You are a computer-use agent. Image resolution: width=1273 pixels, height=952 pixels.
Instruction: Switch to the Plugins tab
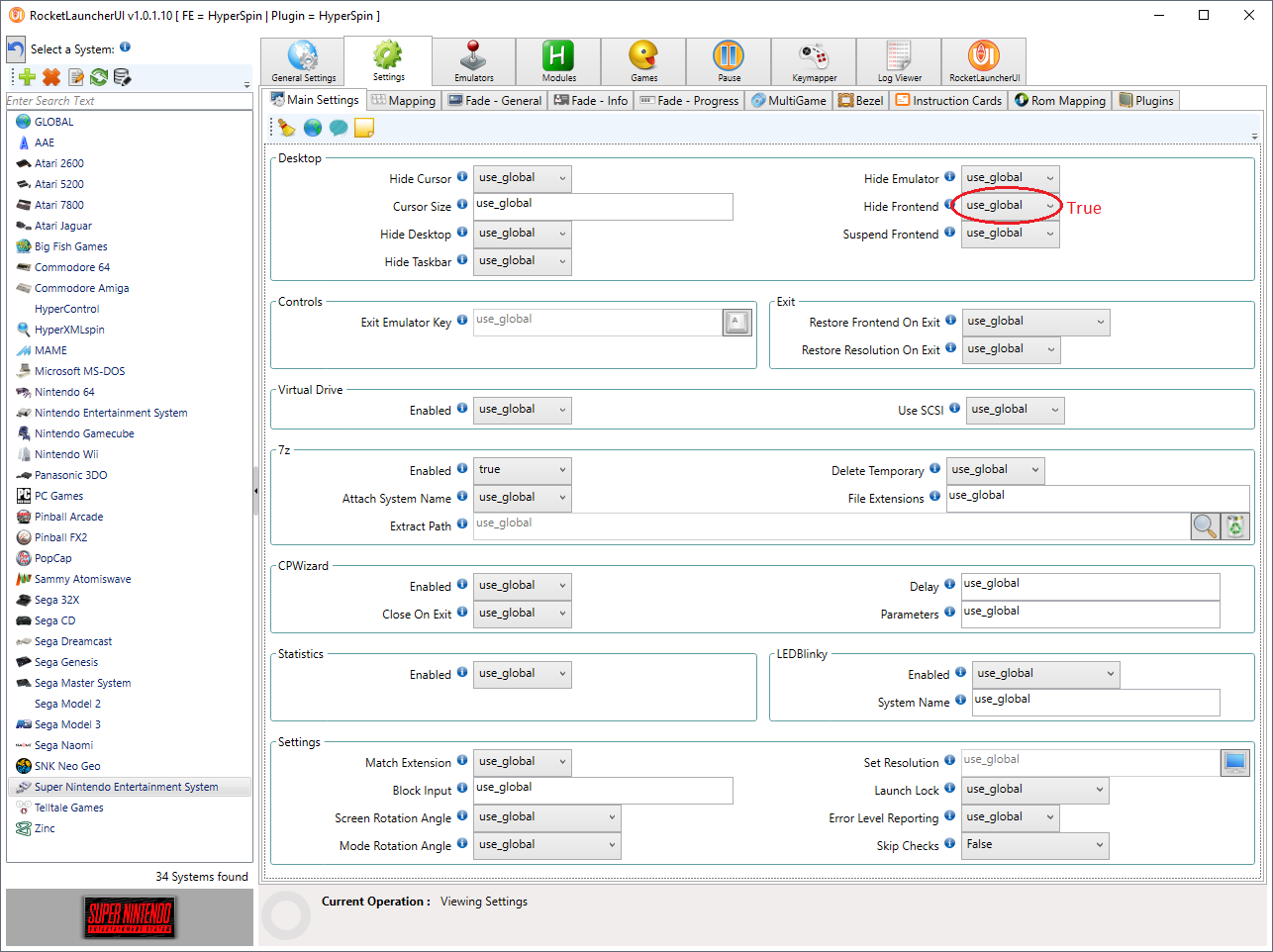pos(1146,100)
